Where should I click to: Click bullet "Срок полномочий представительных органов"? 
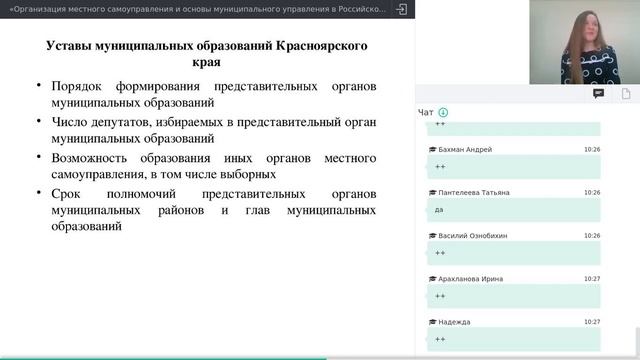tap(214, 210)
